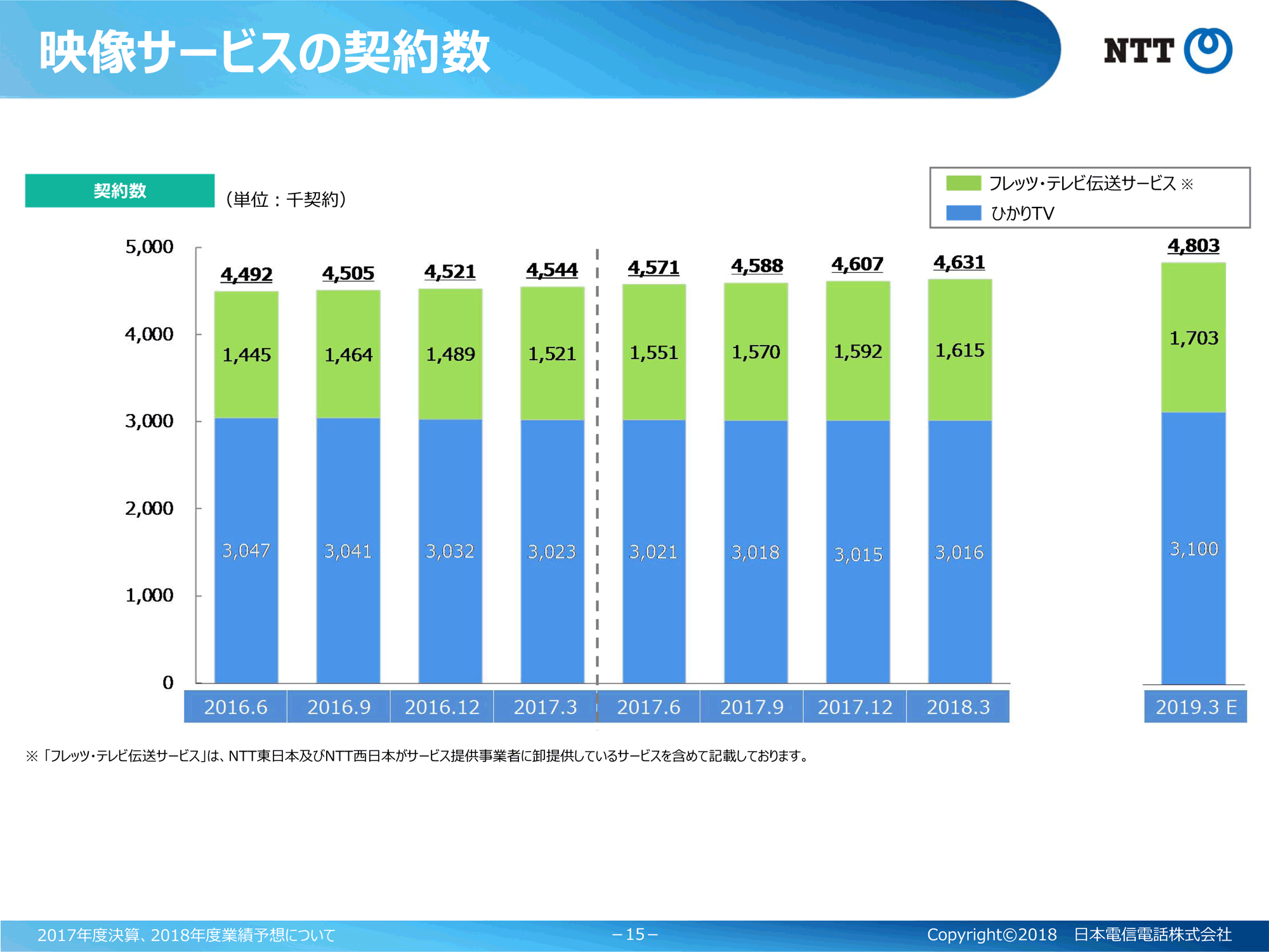Click the y-axis label 0
The width and height of the screenshot is (1269, 952).
pos(168,682)
